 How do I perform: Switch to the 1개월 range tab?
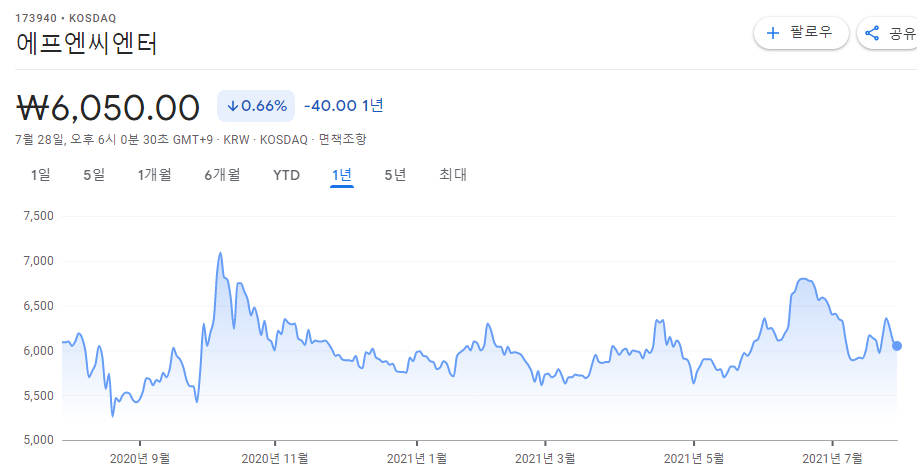click(154, 175)
